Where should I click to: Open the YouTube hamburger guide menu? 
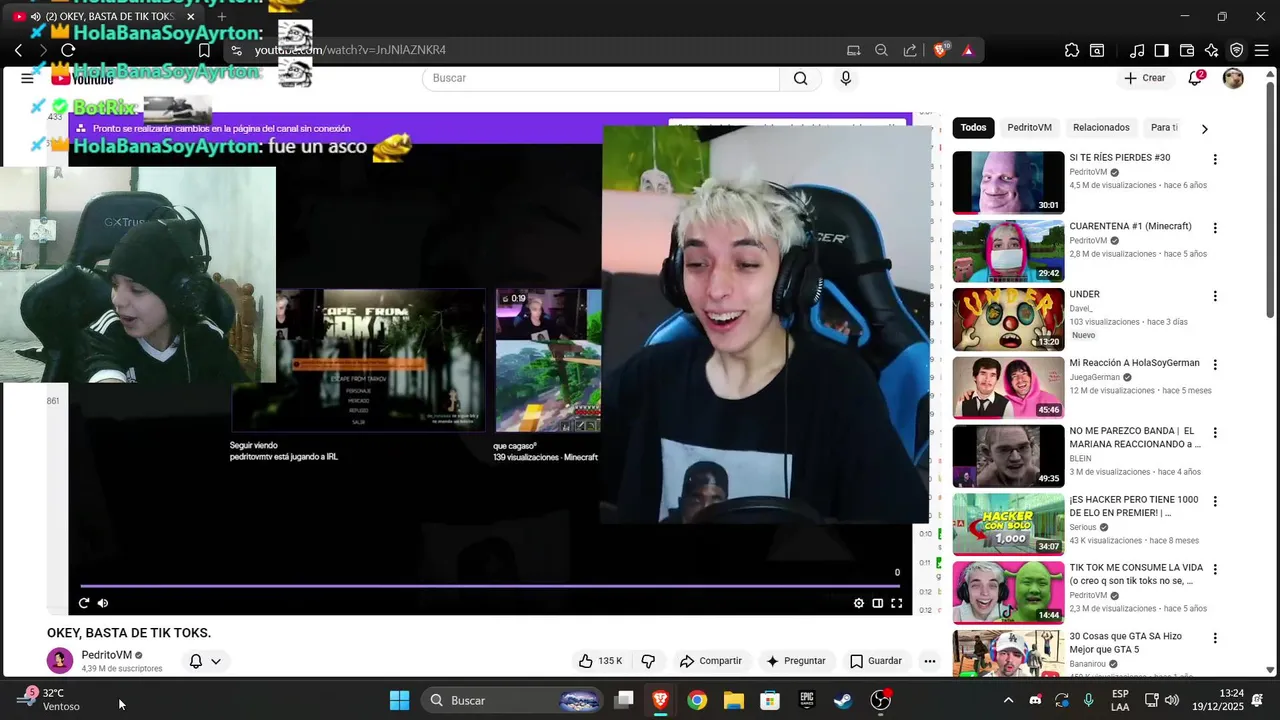pyautogui.click(x=27, y=78)
